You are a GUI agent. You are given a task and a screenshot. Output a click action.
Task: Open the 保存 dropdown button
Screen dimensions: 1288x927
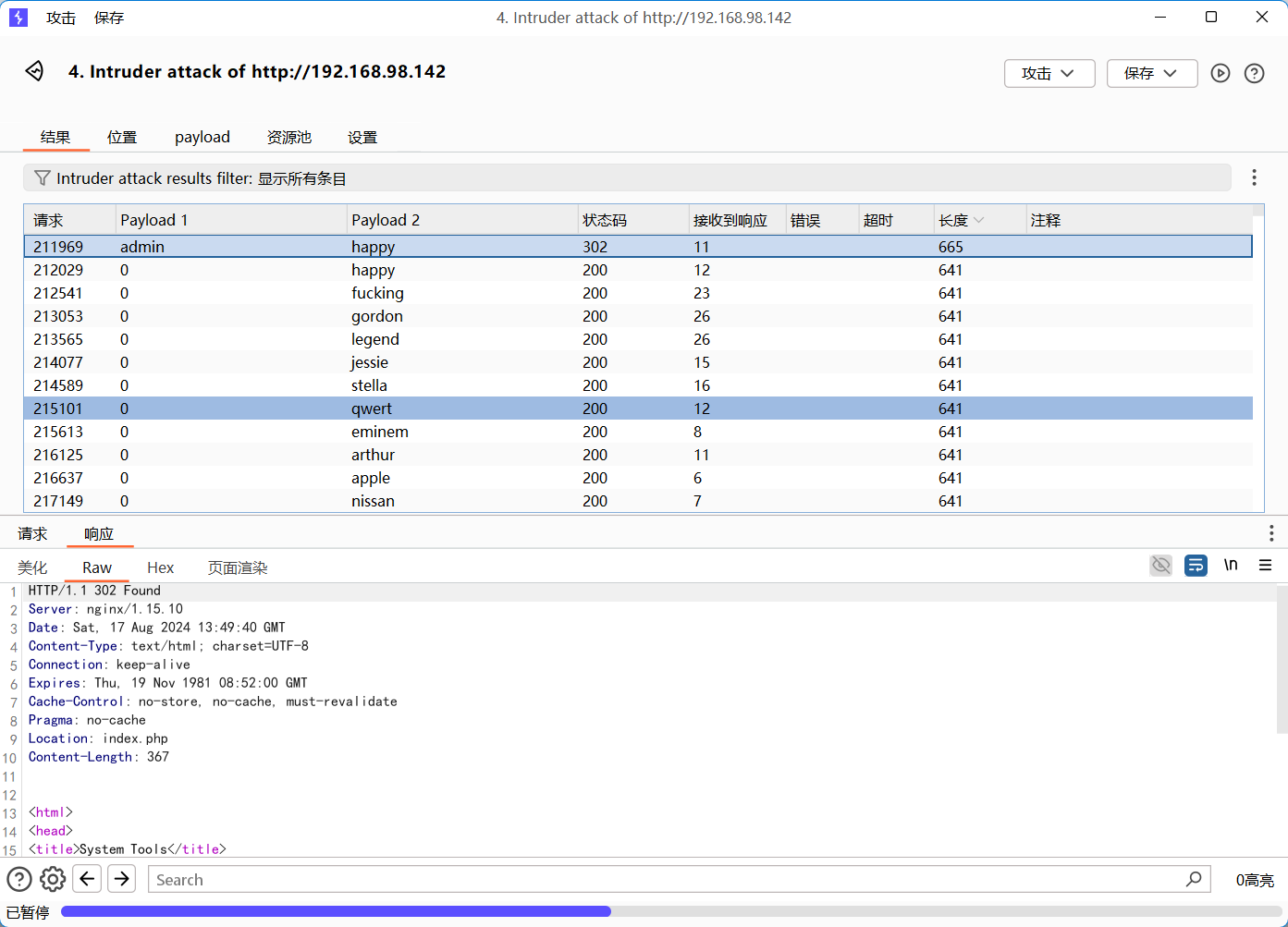click(1152, 73)
